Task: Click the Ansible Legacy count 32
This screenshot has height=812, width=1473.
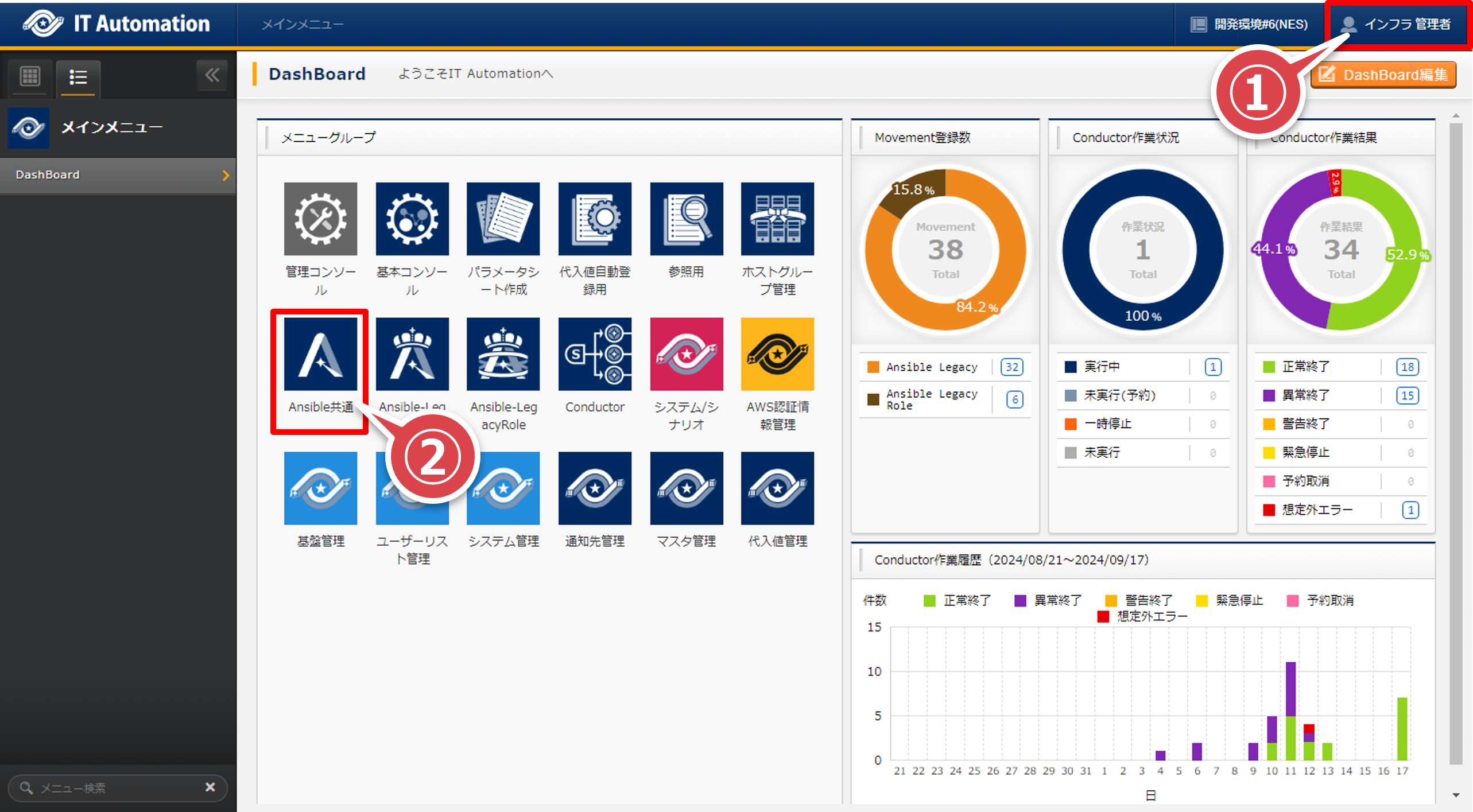Action: [x=1011, y=367]
